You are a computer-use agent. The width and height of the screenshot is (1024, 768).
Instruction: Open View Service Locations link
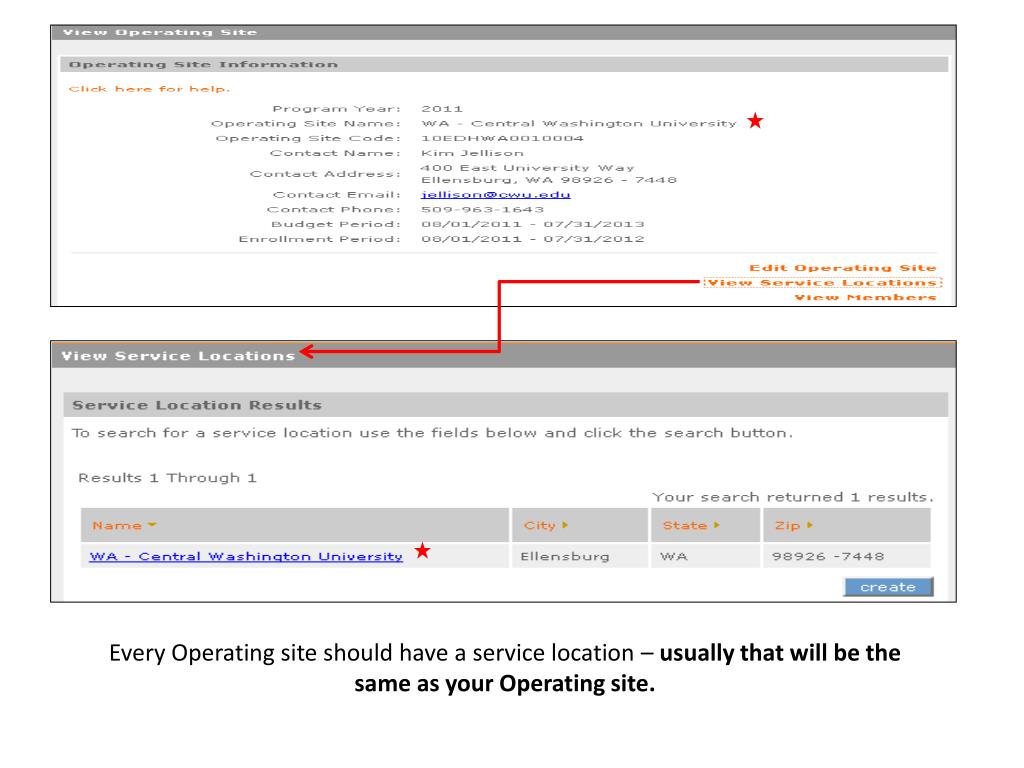click(823, 283)
